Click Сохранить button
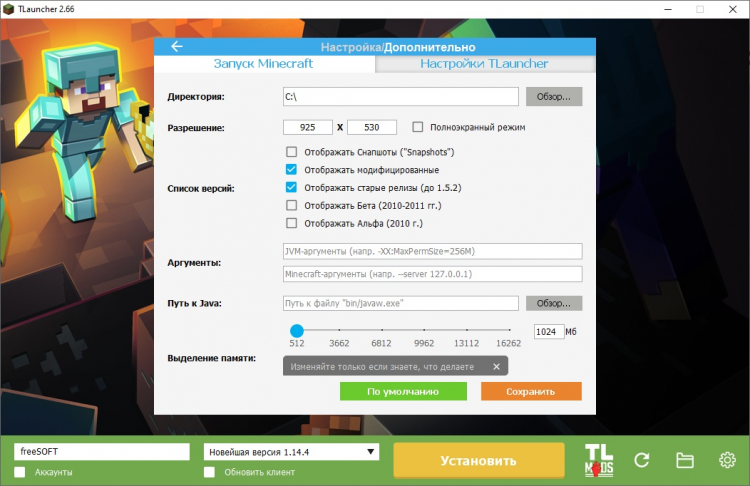 pyautogui.click(x=531, y=391)
